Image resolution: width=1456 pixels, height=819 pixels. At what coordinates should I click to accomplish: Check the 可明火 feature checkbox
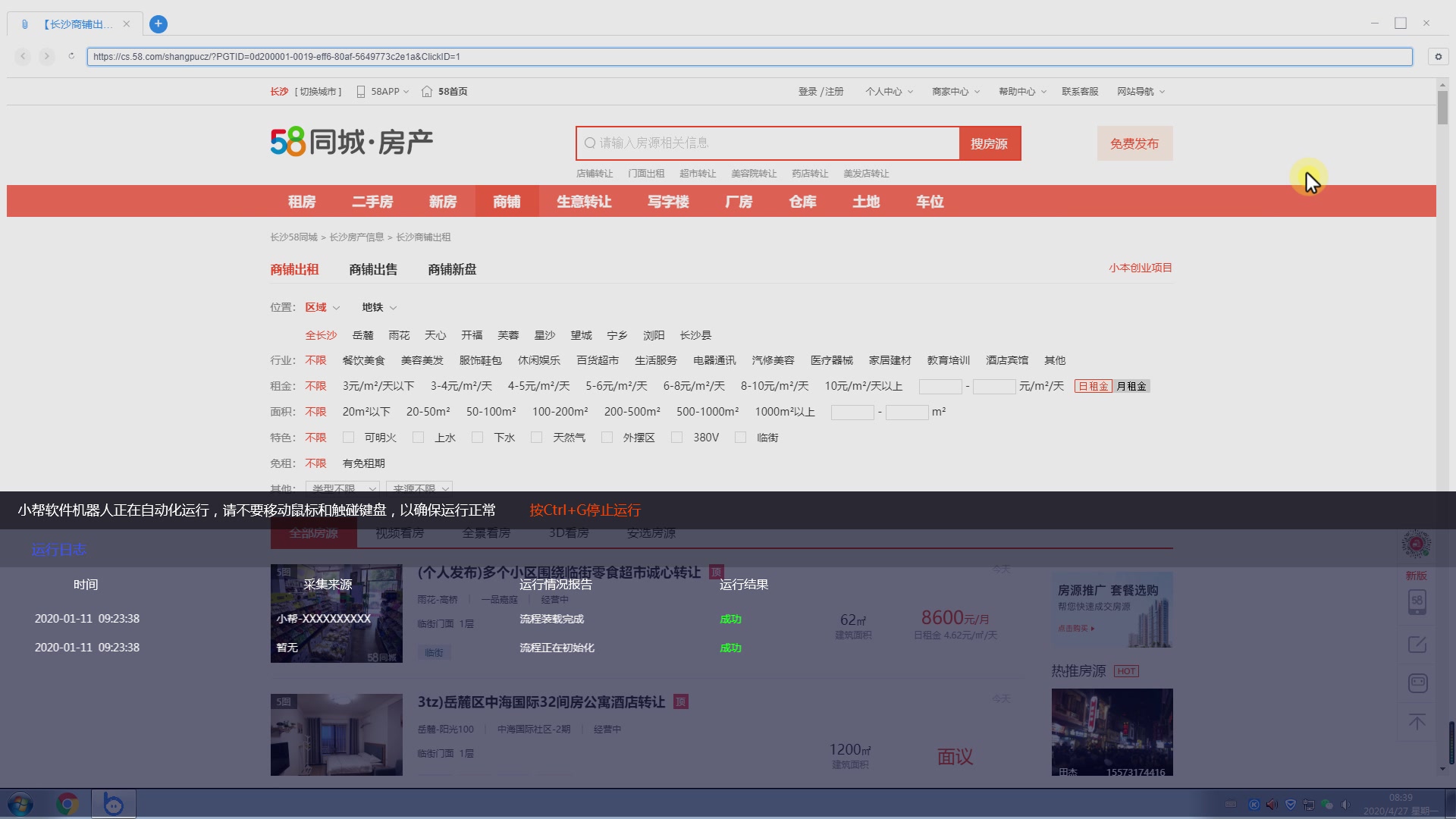(x=348, y=438)
